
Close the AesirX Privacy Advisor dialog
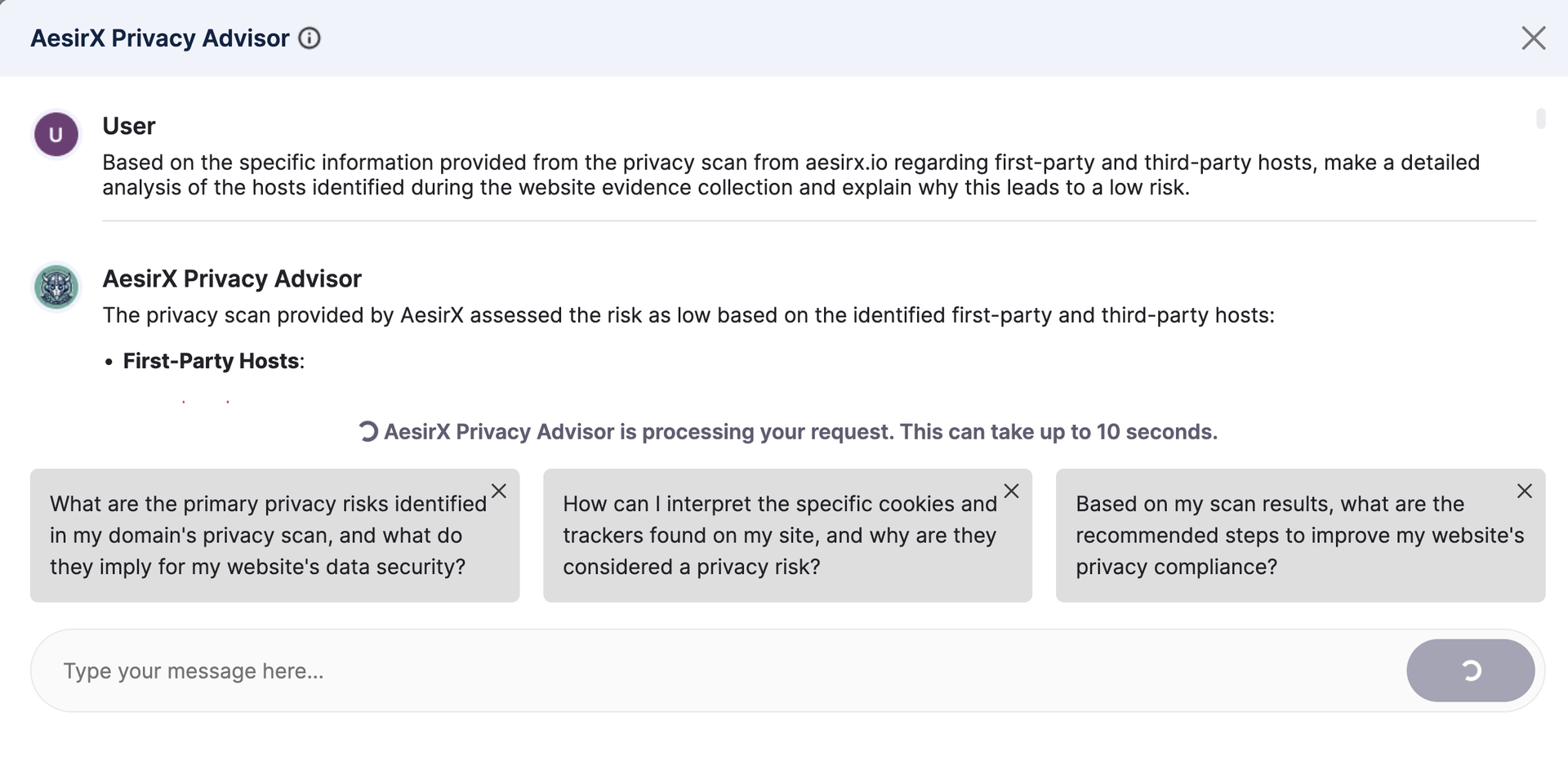[1533, 38]
